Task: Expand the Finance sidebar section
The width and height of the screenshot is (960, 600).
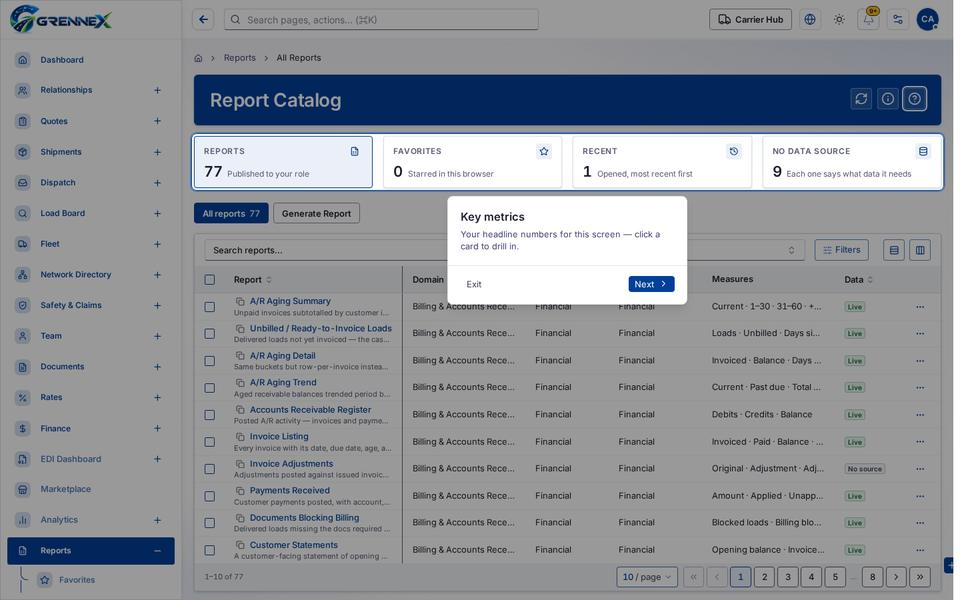Action: pyautogui.click(x=157, y=429)
